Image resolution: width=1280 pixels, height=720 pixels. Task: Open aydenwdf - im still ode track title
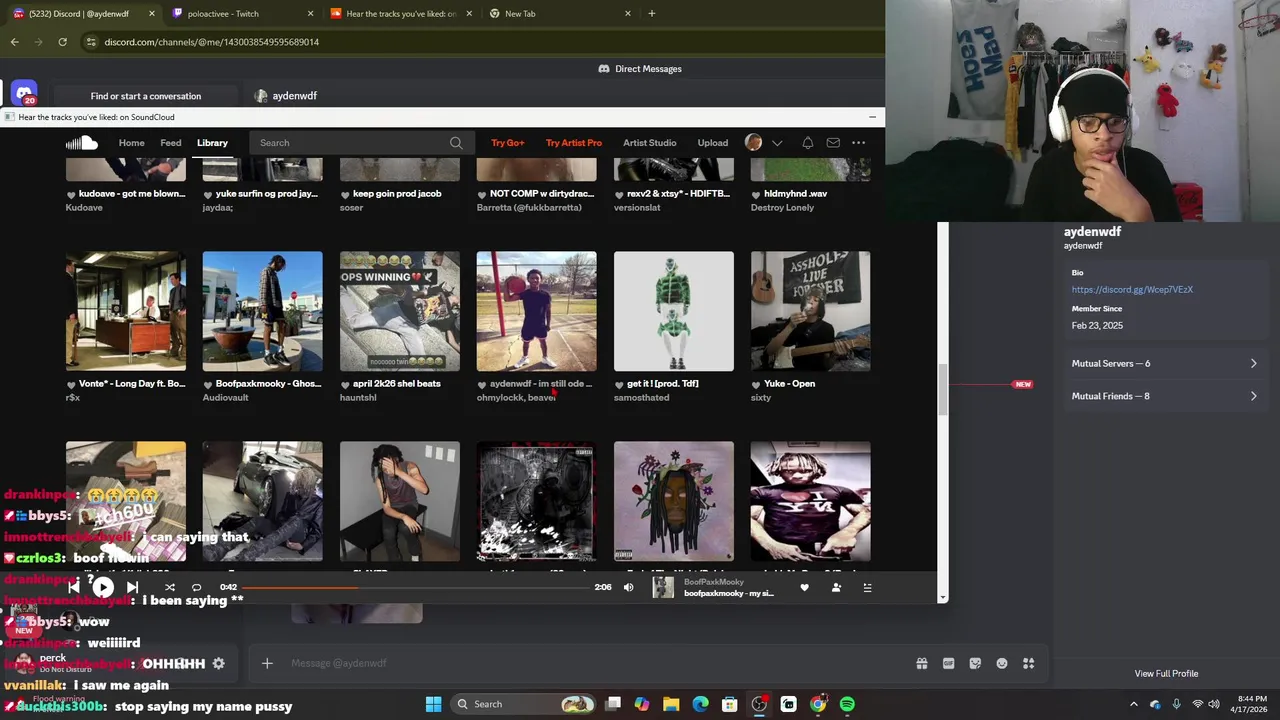[x=540, y=384]
